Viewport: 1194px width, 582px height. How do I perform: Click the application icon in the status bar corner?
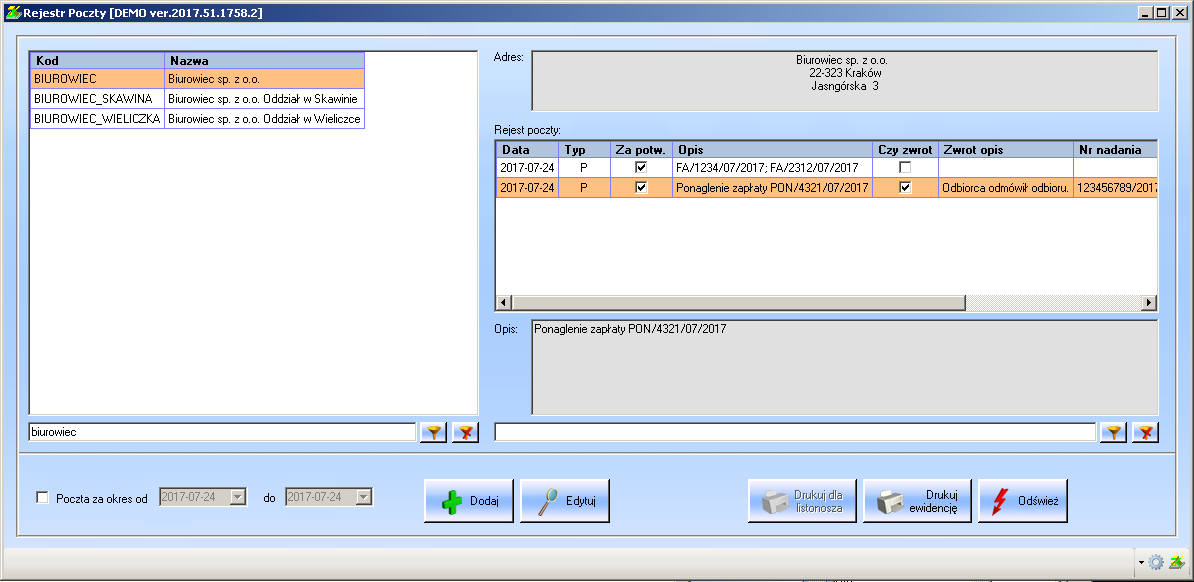coord(1176,562)
